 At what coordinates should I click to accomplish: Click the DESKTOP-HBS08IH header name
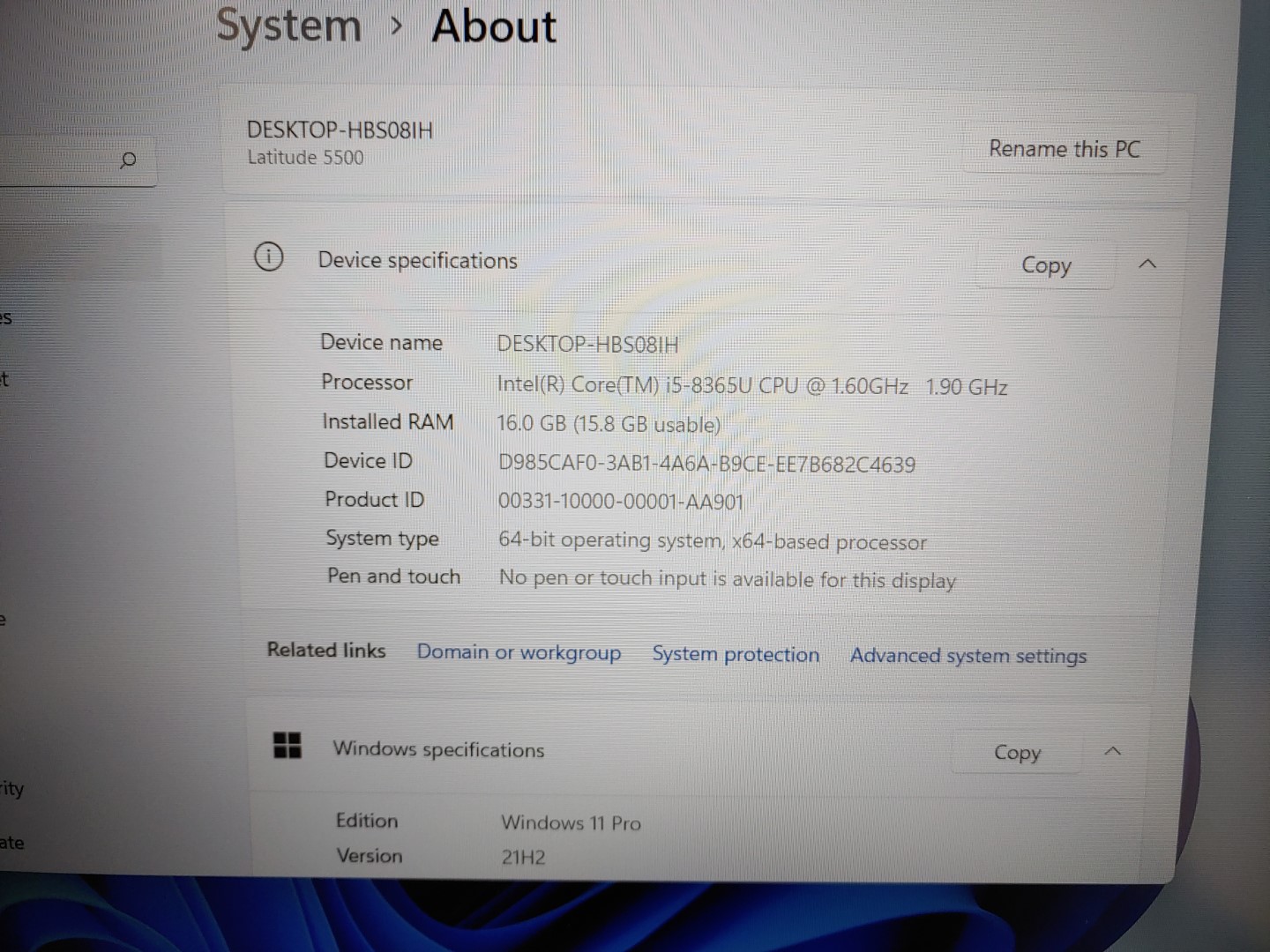[340, 130]
